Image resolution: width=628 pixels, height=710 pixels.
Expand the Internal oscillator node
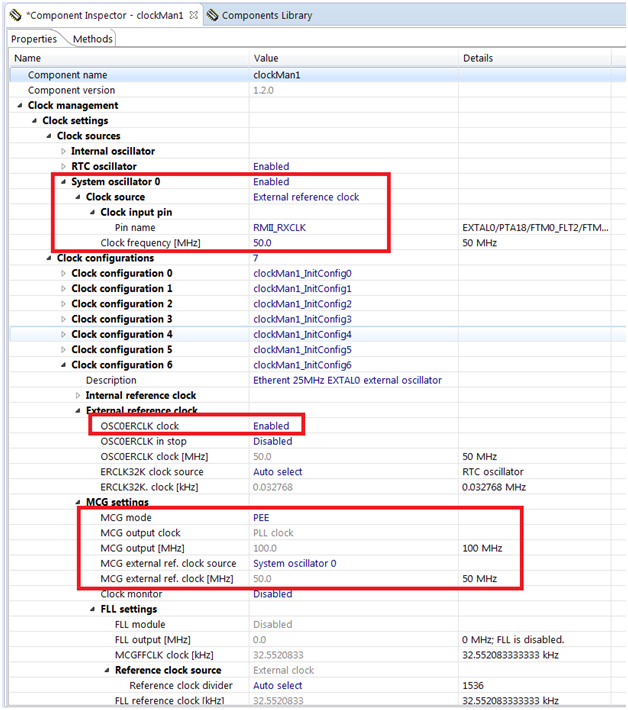click(63, 151)
